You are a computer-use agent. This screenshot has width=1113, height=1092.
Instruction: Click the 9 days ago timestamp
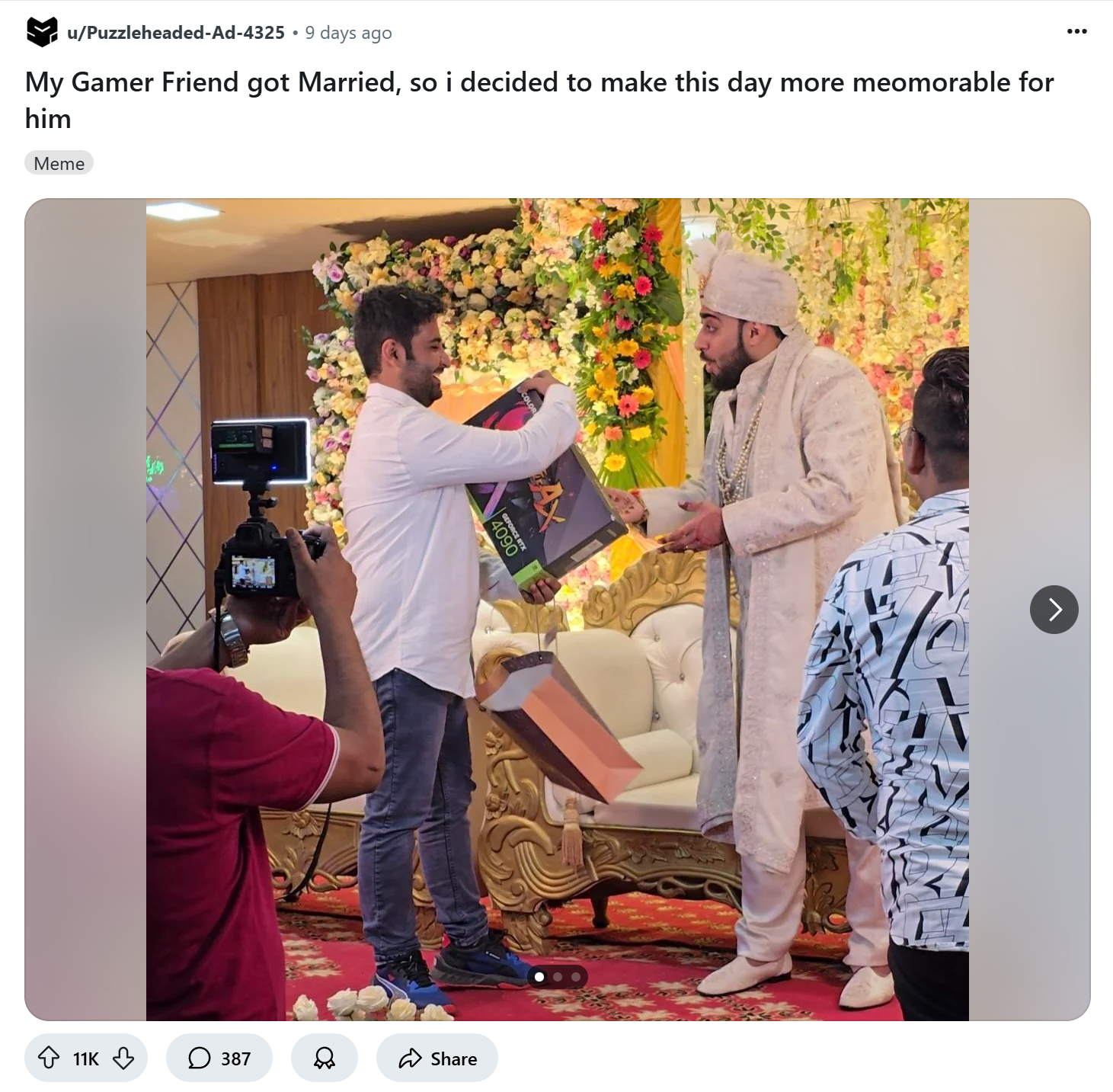(348, 33)
